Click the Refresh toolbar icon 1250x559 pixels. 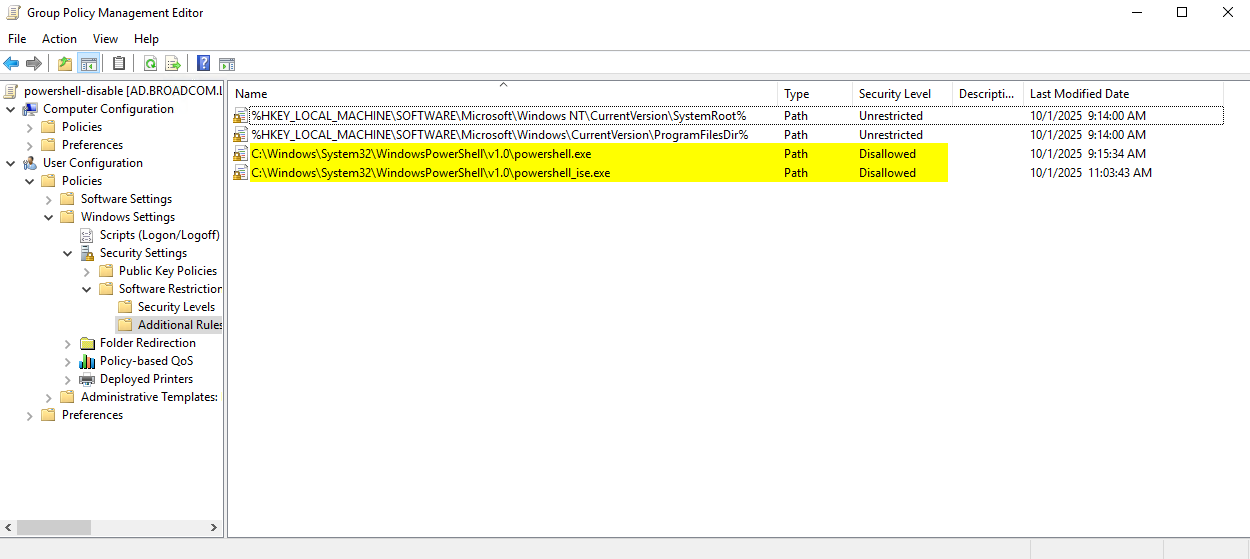(150, 64)
